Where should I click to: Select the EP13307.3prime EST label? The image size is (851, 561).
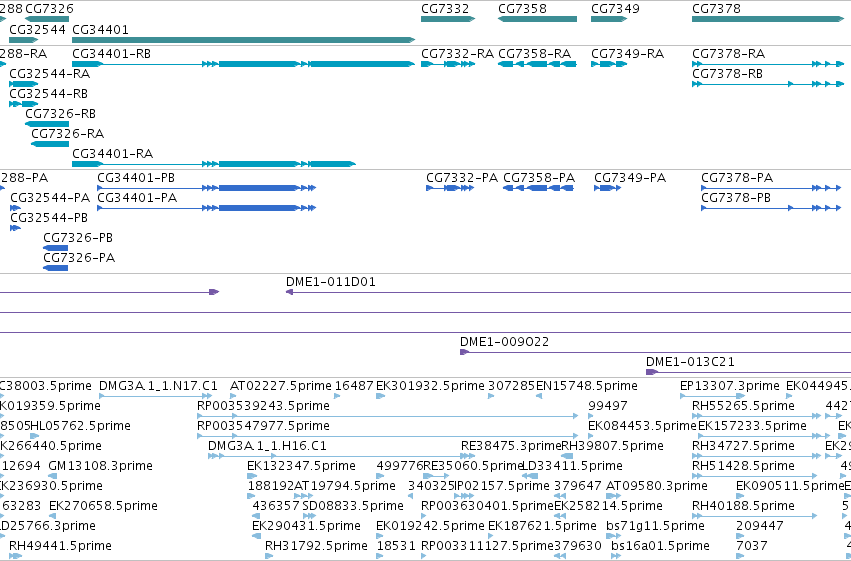[729, 386]
